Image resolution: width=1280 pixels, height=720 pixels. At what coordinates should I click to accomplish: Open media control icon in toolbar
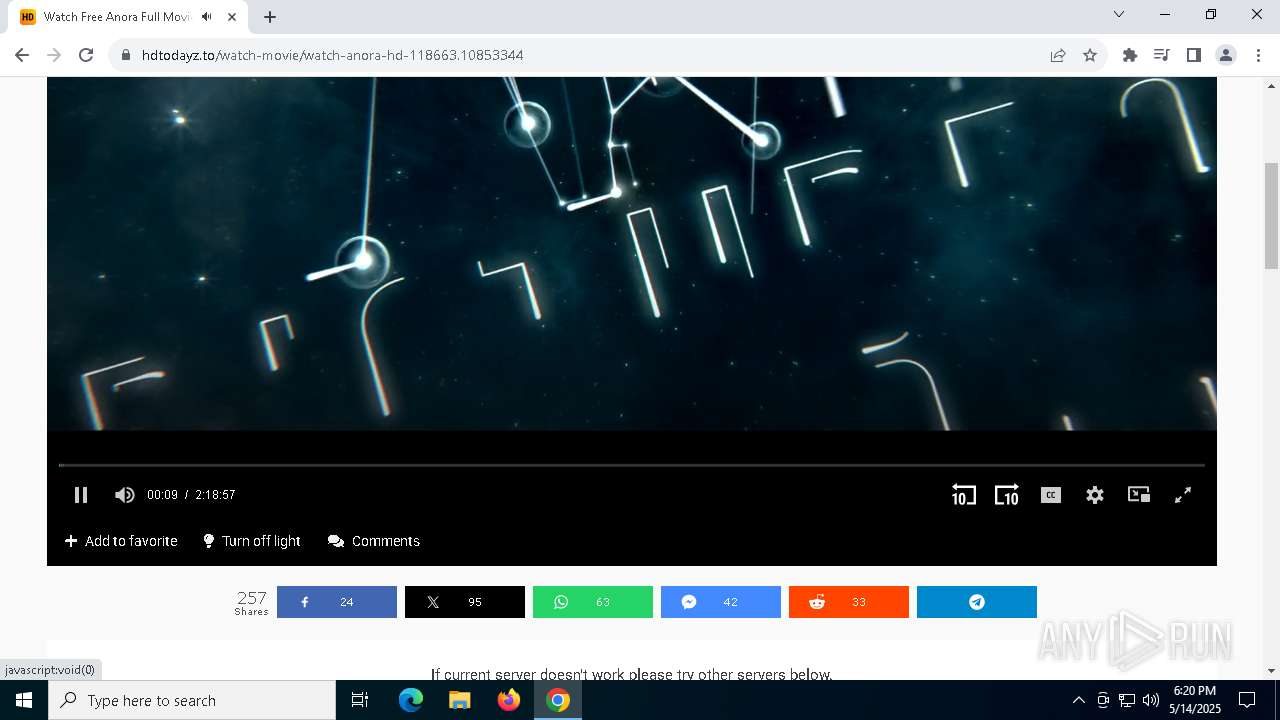[1162, 55]
